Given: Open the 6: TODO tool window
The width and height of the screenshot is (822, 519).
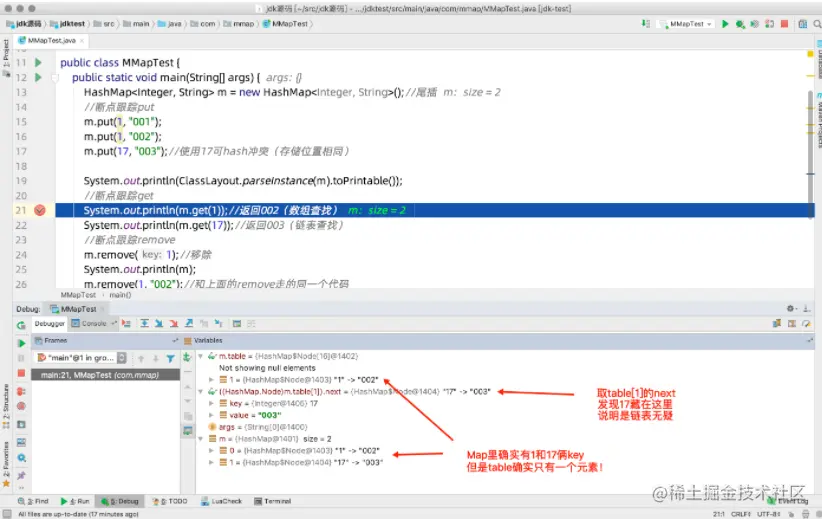Looking at the screenshot, I should (x=169, y=501).
